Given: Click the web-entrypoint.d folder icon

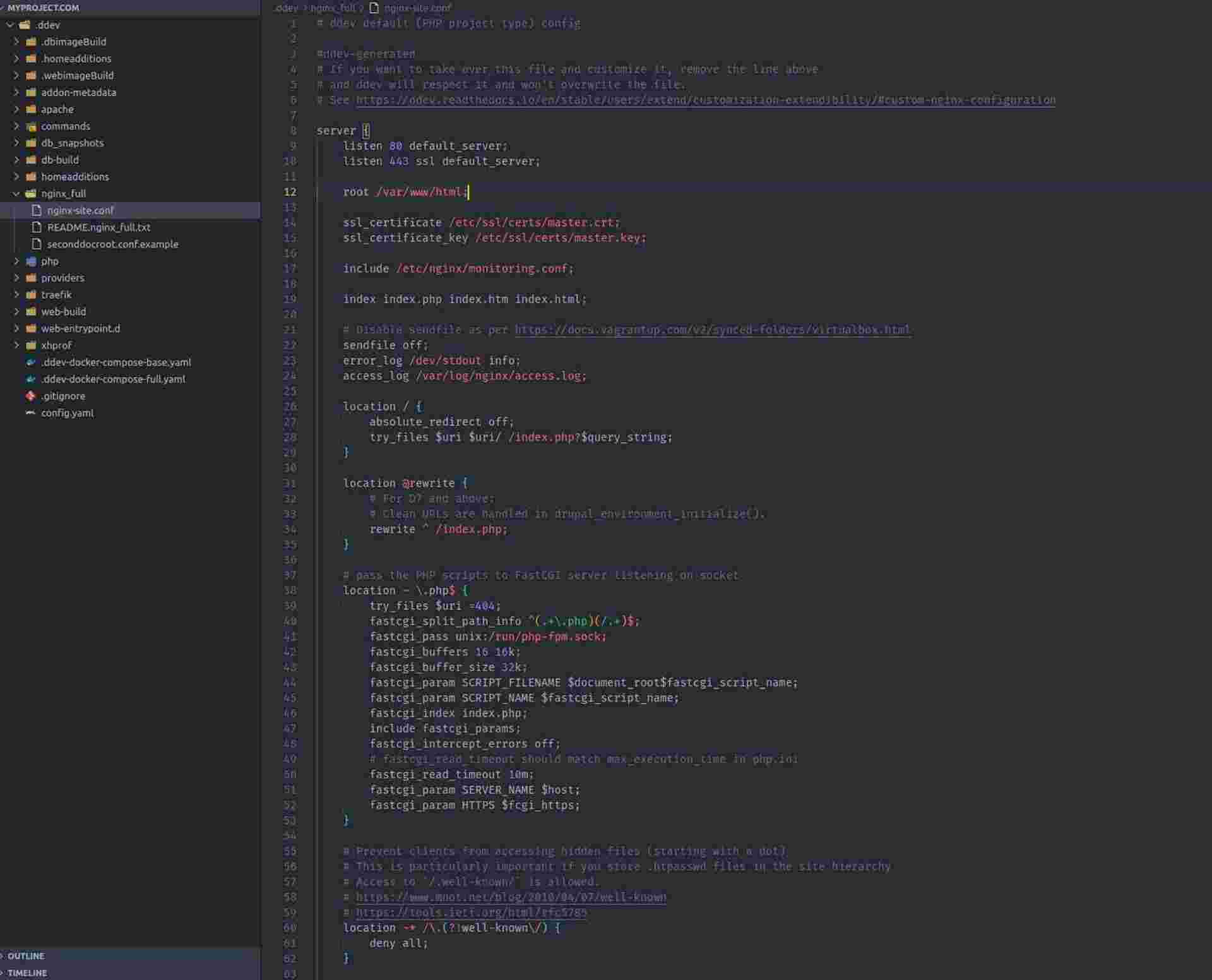Looking at the screenshot, I should point(31,328).
